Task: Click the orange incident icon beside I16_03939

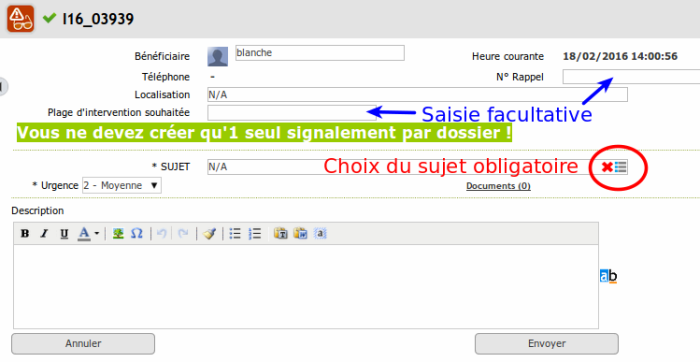Action: [21, 18]
